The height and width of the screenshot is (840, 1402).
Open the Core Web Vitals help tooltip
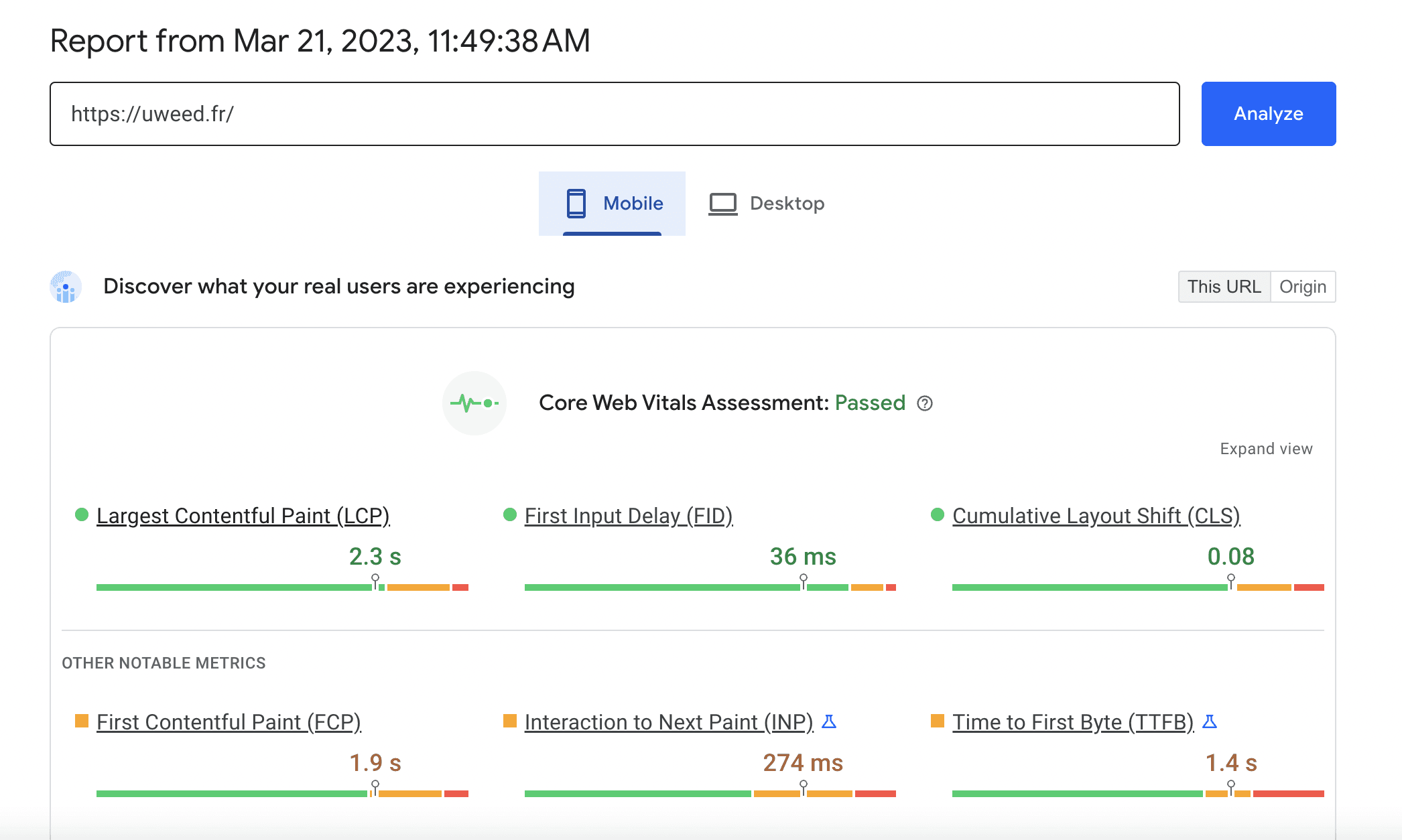[926, 403]
